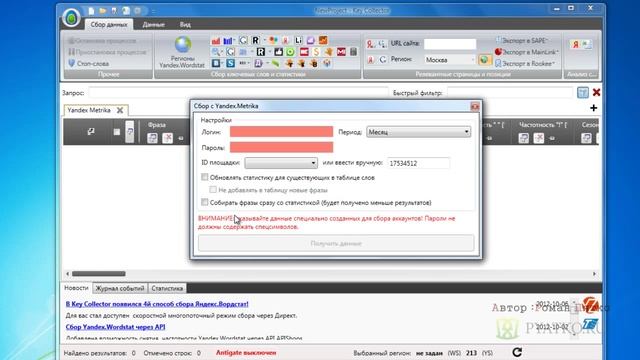
Task: Click the table scrollbar right arrow
Action: coord(594,273)
